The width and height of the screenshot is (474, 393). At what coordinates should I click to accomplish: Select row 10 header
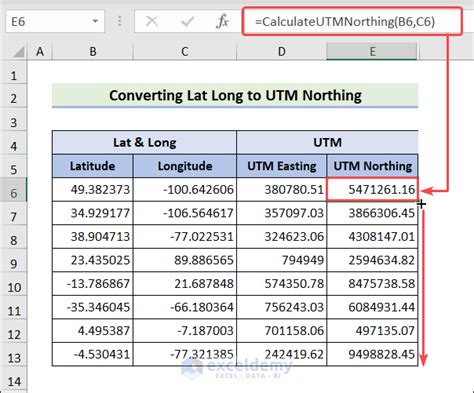coord(13,284)
